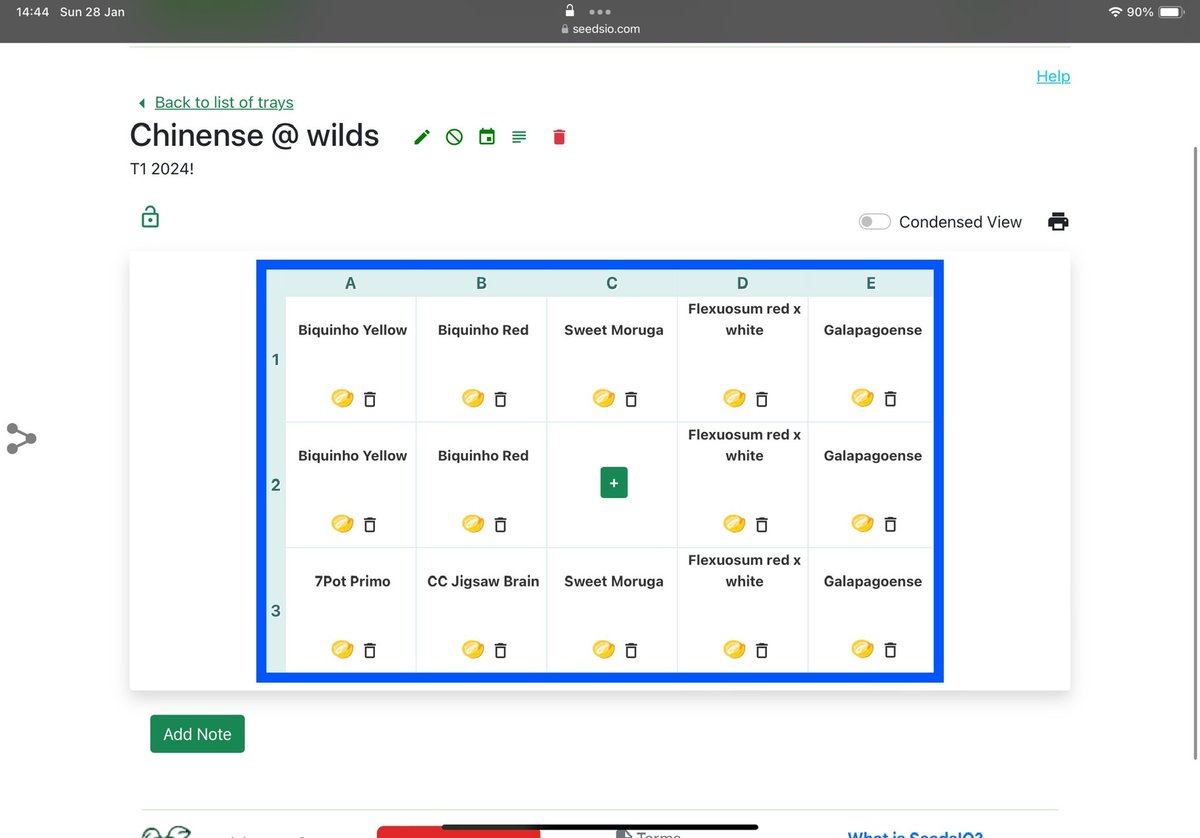Delete Biquinho Red in cell B2
The height and width of the screenshot is (838, 1200).
501,524
